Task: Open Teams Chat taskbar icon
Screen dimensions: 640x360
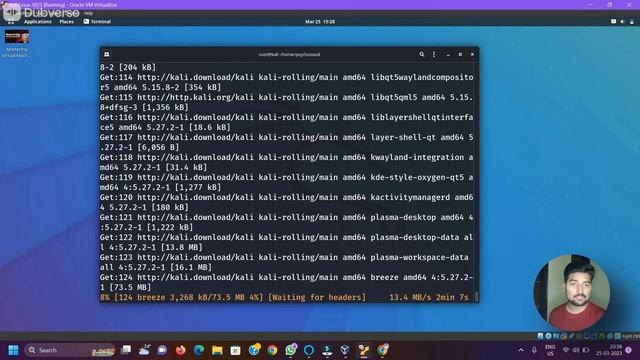Action: pos(162,350)
